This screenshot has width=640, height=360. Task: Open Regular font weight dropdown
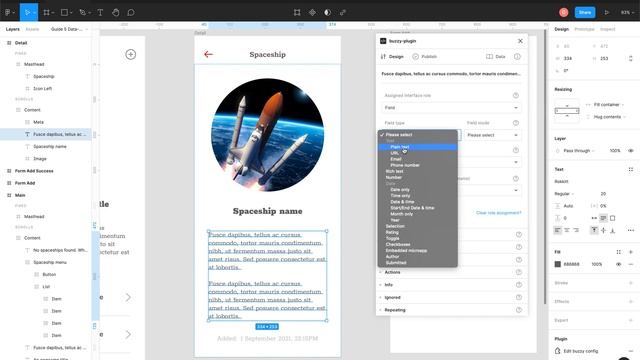coord(564,193)
